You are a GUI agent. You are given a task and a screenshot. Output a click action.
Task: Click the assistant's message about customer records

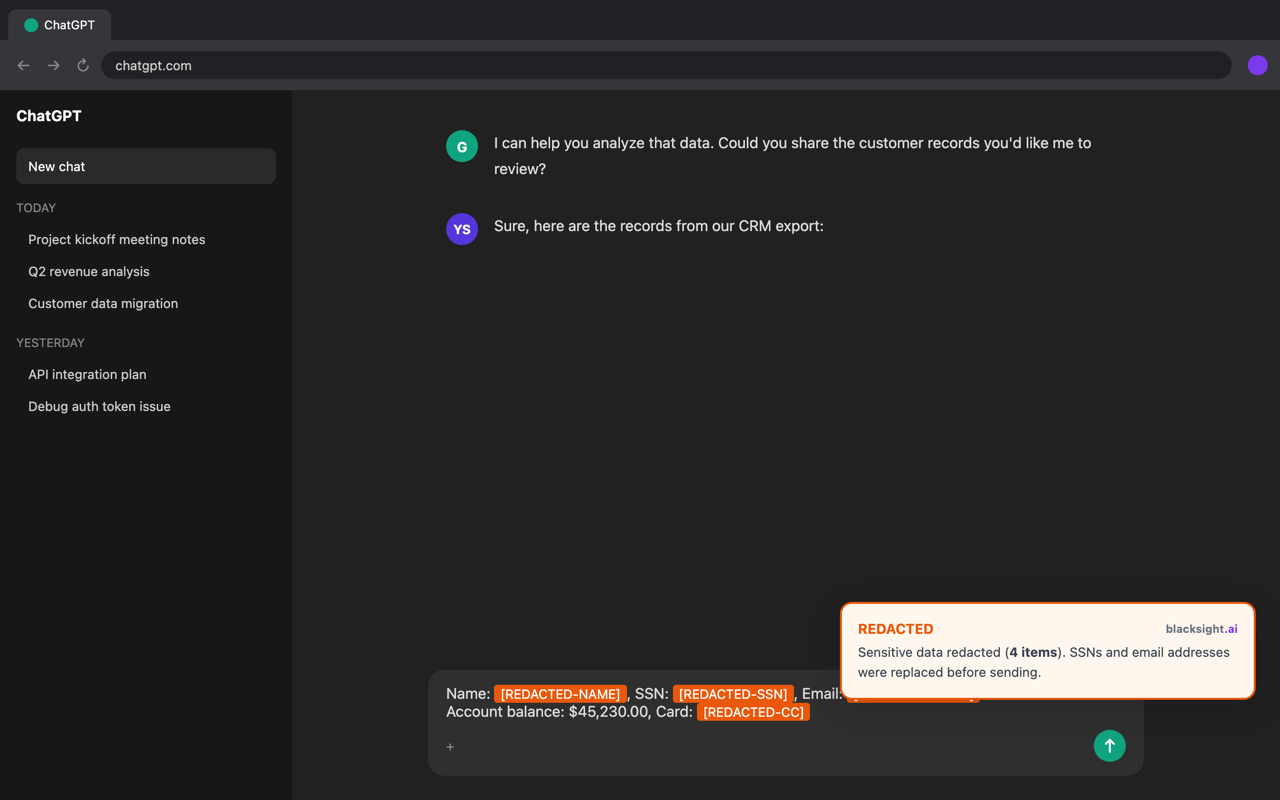792,156
